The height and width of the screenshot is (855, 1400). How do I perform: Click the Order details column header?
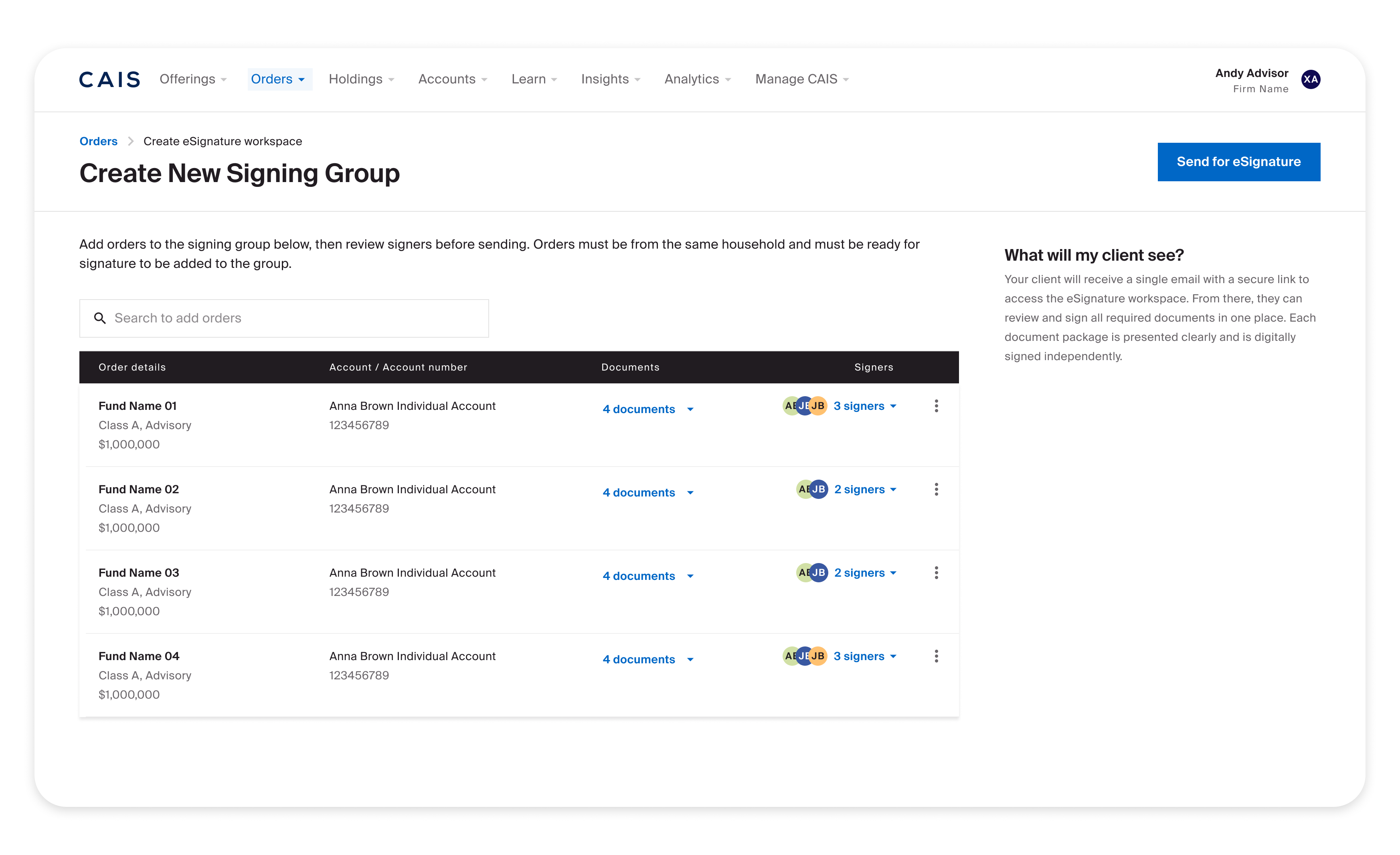[132, 367]
